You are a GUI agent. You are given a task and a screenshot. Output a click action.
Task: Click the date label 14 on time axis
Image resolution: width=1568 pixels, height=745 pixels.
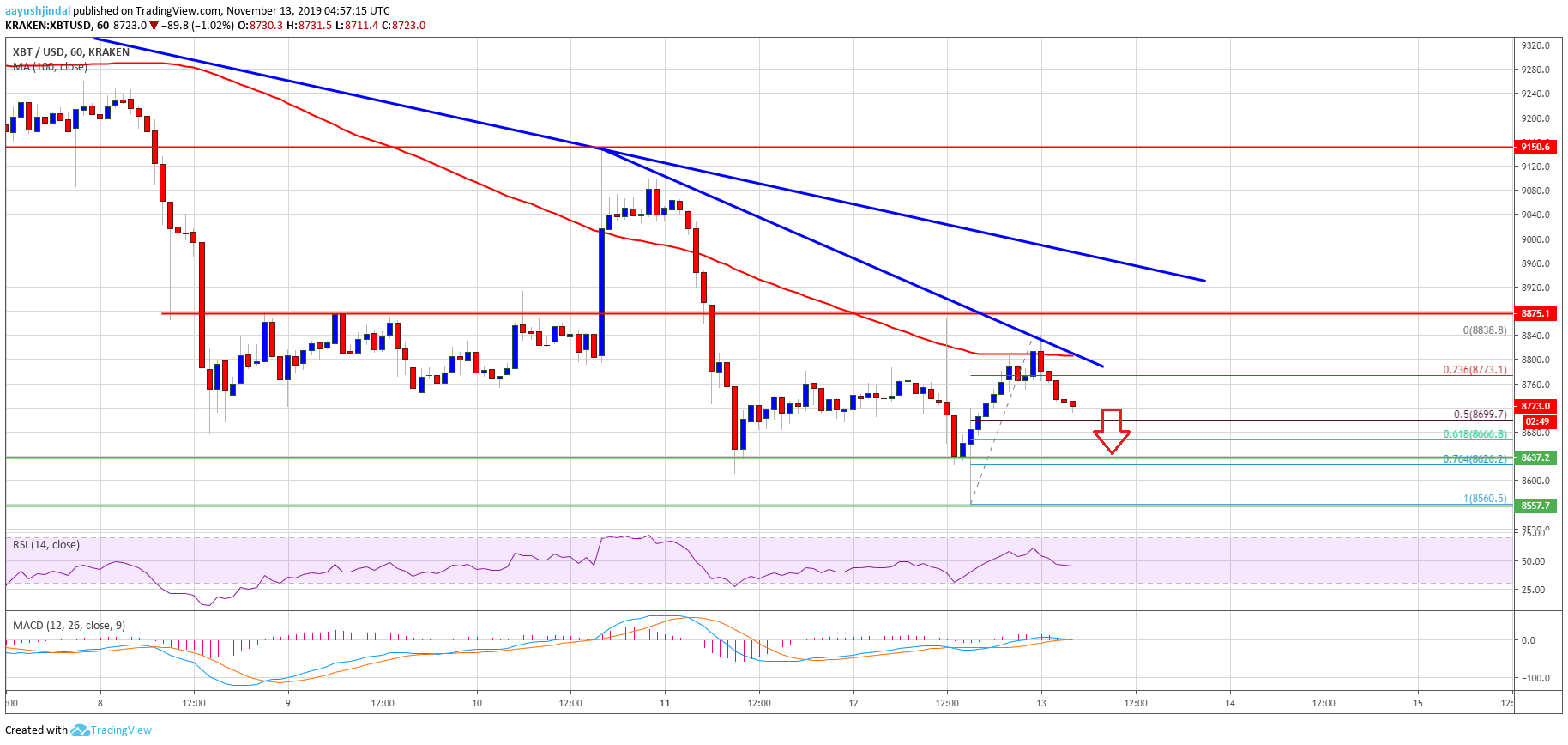click(1230, 703)
